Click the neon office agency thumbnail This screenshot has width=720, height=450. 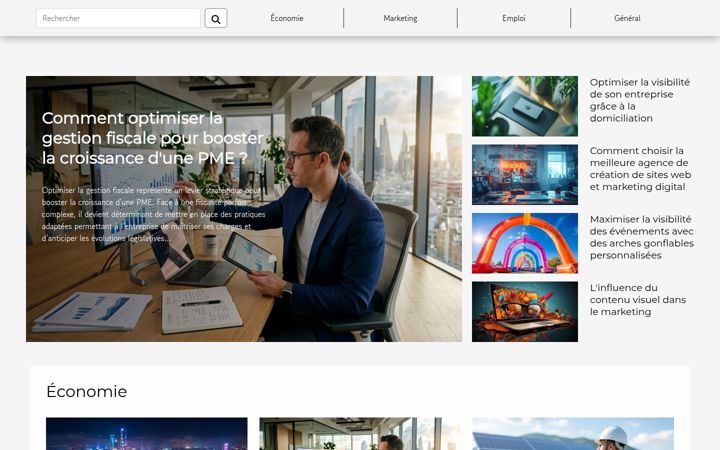click(x=525, y=174)
